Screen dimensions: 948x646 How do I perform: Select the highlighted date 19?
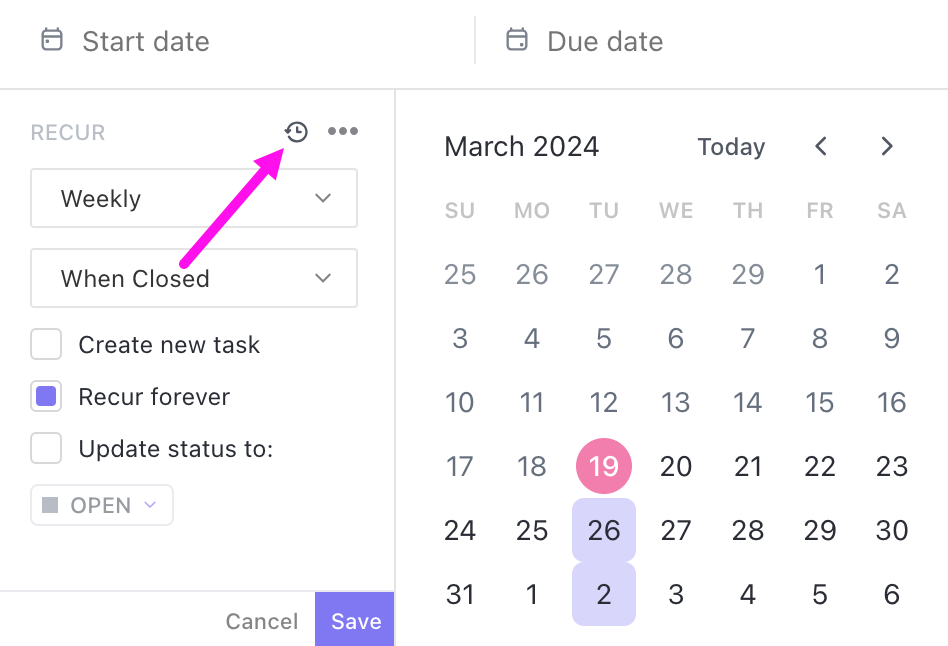click(604, 466)
